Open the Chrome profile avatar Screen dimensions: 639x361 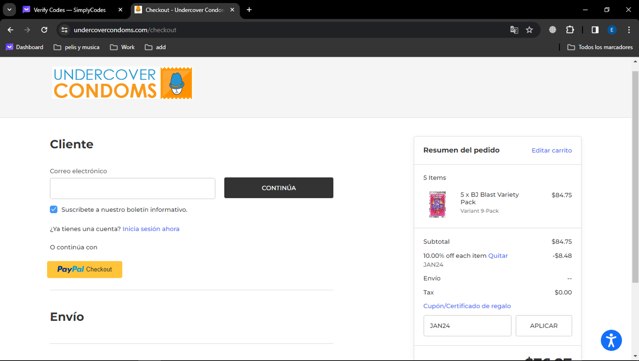612,30
